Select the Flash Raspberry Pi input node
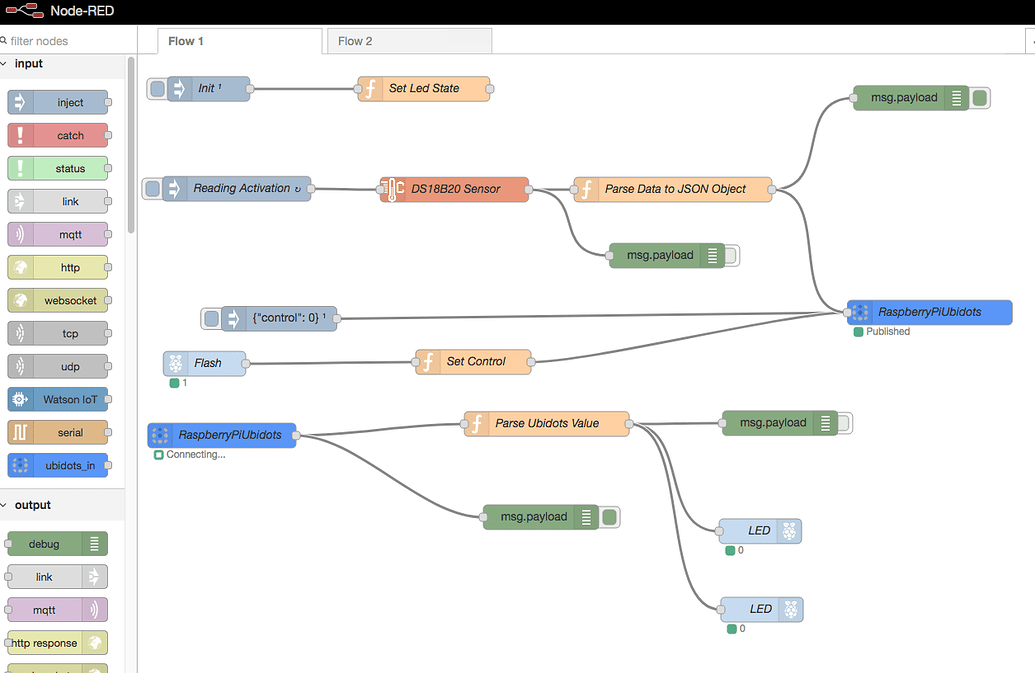Screen dimensions: 1035x673 pyautogui.click(x=205, y=363)
